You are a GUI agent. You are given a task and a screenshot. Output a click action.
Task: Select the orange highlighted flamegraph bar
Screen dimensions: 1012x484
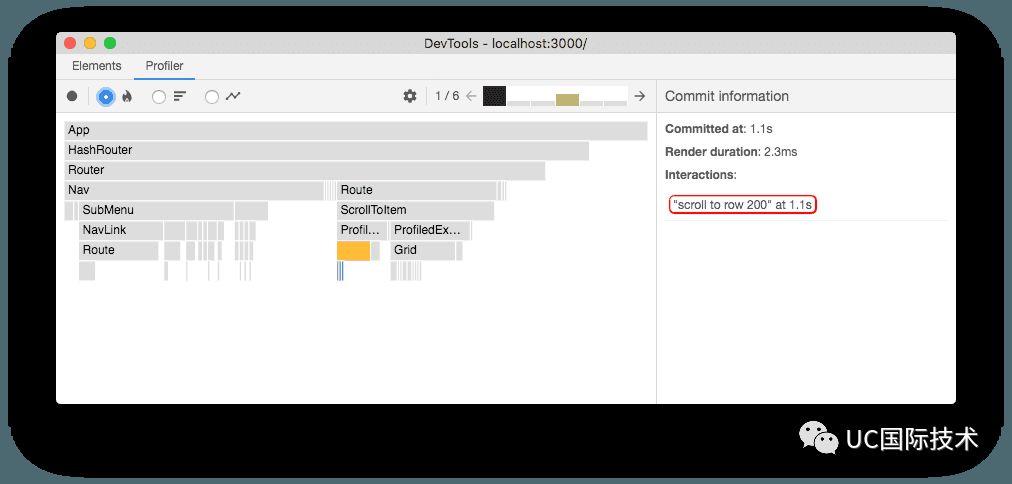pos(354,250)
